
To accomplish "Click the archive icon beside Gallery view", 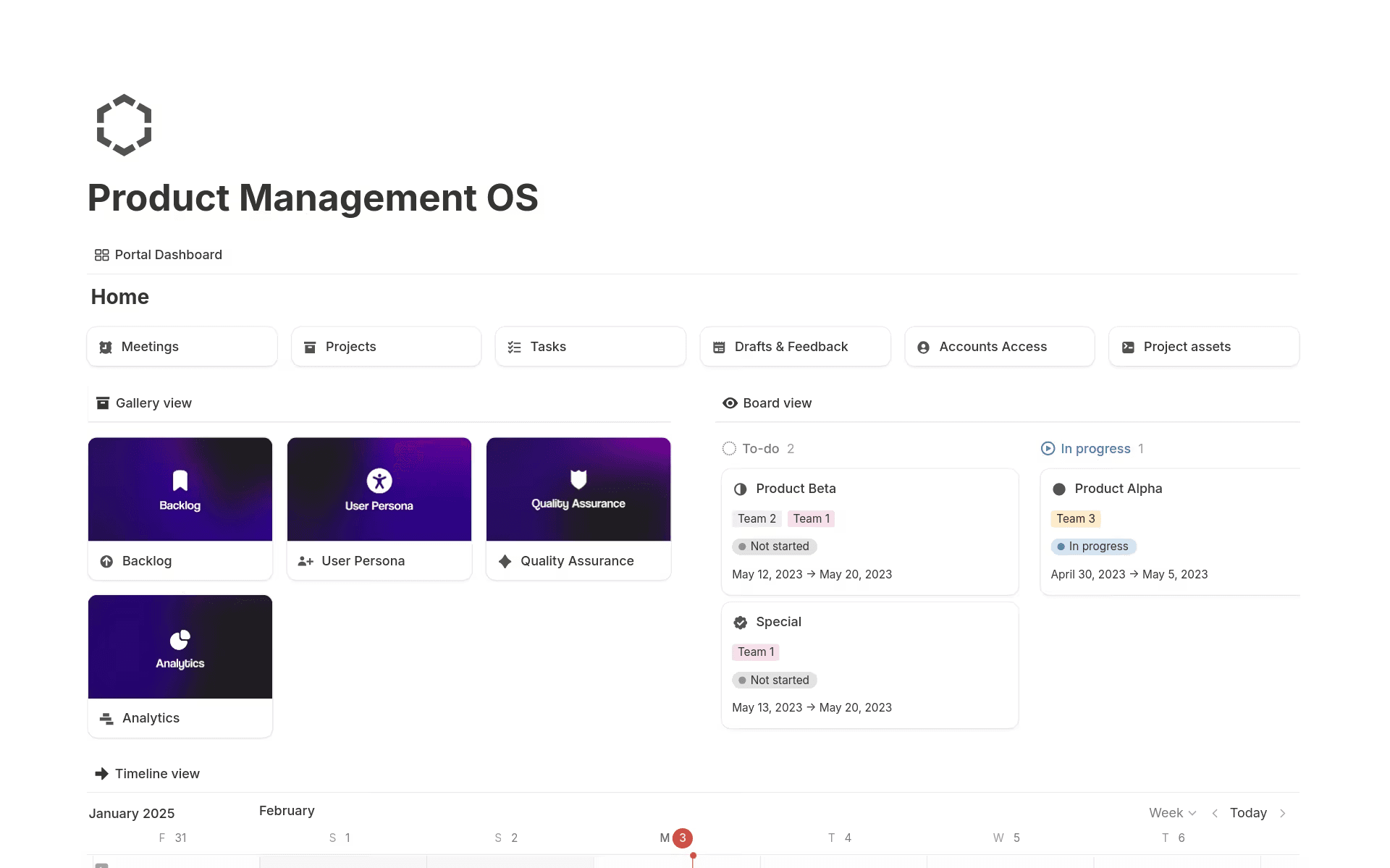I will click(x=102, y=403).
